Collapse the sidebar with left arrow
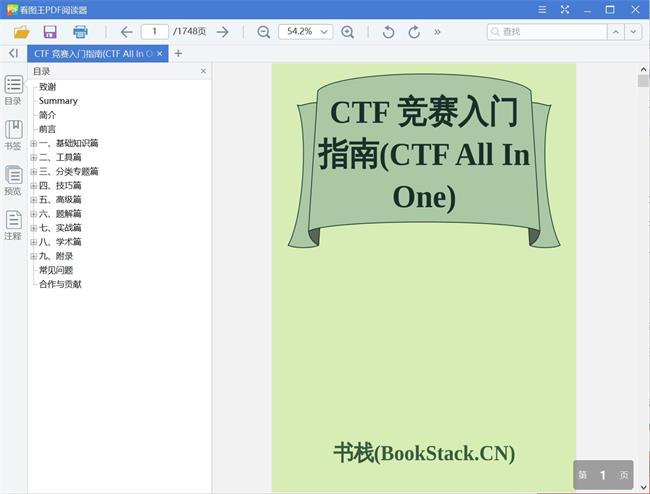 coord(13,53)
